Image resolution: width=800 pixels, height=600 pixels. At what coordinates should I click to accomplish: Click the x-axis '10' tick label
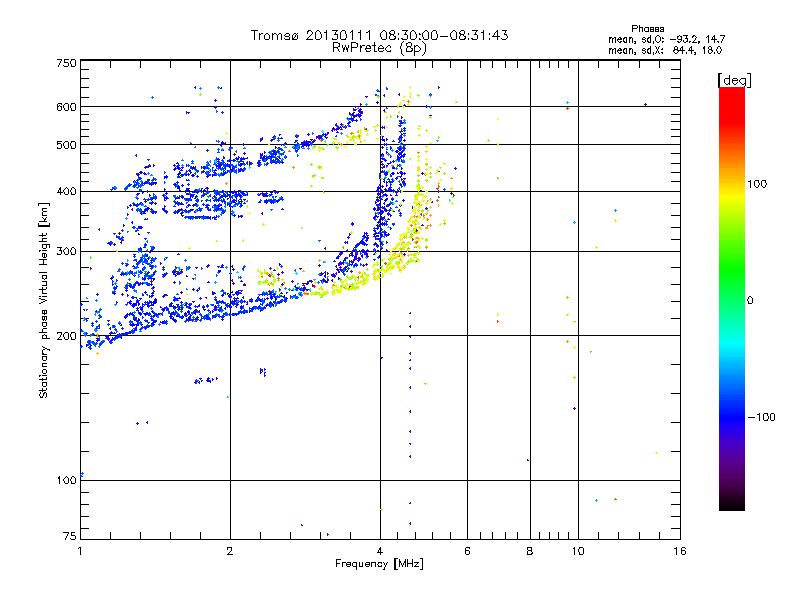[578, 551]
